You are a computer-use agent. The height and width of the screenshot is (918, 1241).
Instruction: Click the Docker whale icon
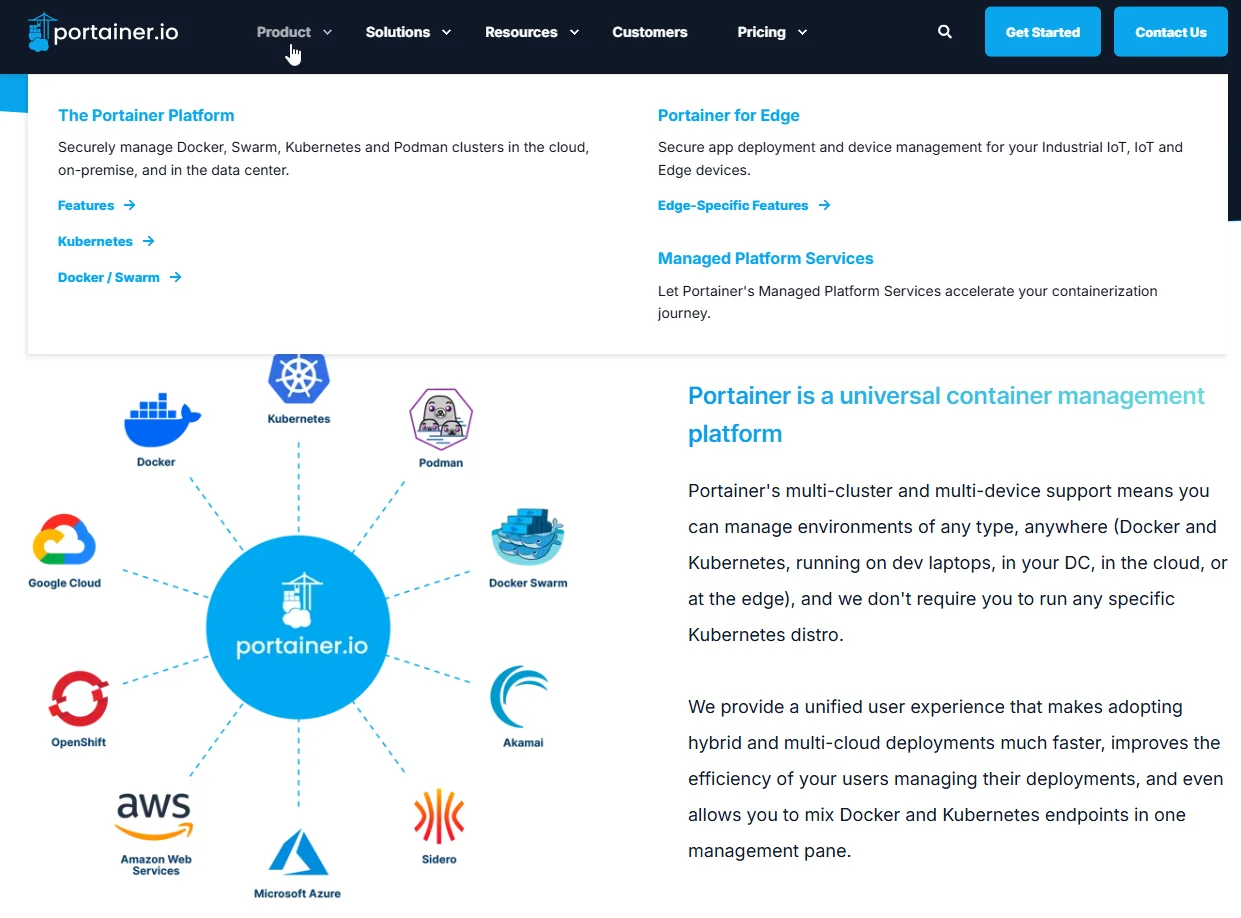click(162, 420)
